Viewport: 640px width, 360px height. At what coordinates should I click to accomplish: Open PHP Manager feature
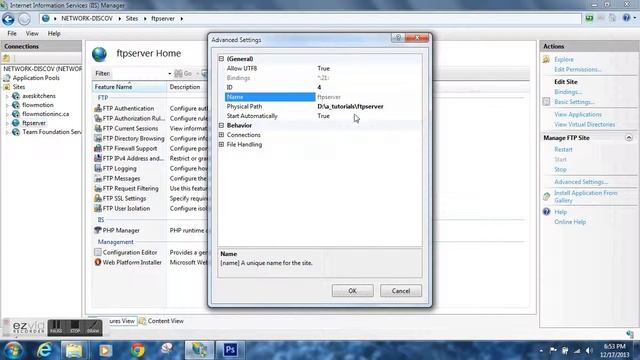click(117, 230)
